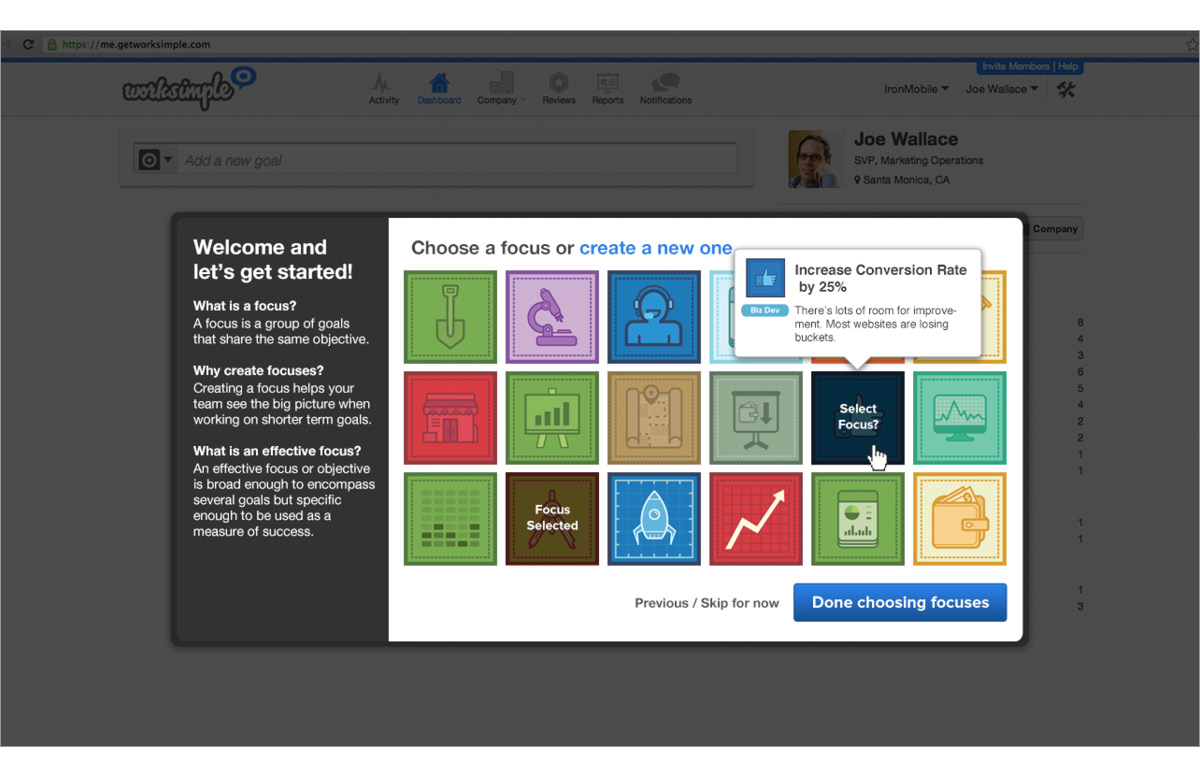This screenshot has height=777, width=1200.
Task: Open the IronMobile dropdown
Action: pos(916,89)
